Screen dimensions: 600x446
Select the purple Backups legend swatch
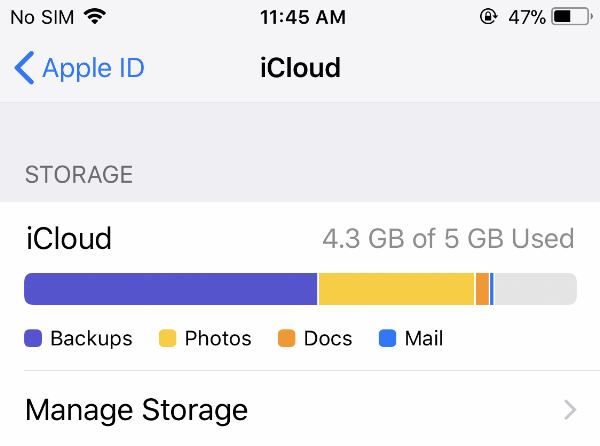(x=33, y=338)
